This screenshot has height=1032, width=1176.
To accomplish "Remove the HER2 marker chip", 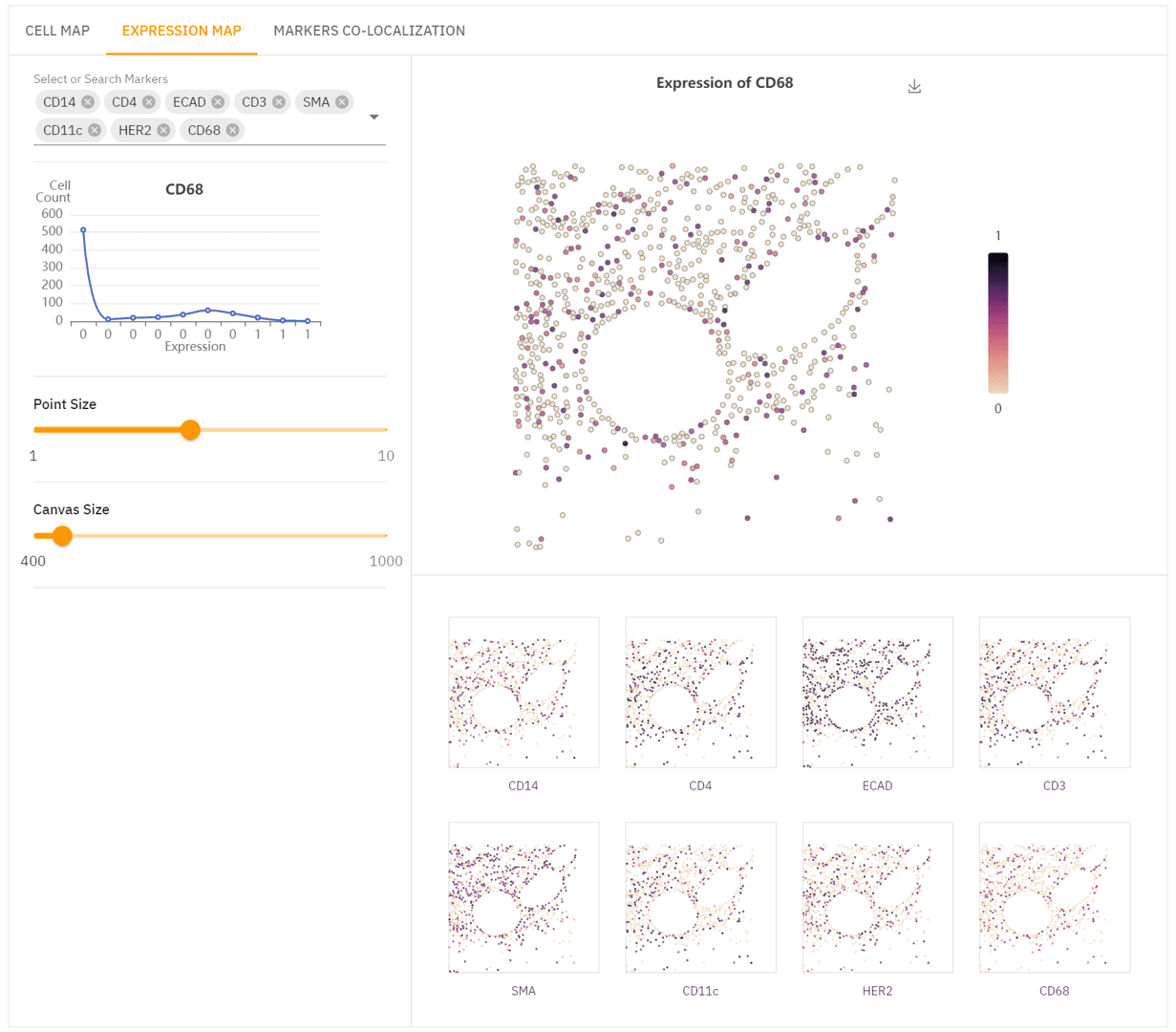I will coord(163,130).
